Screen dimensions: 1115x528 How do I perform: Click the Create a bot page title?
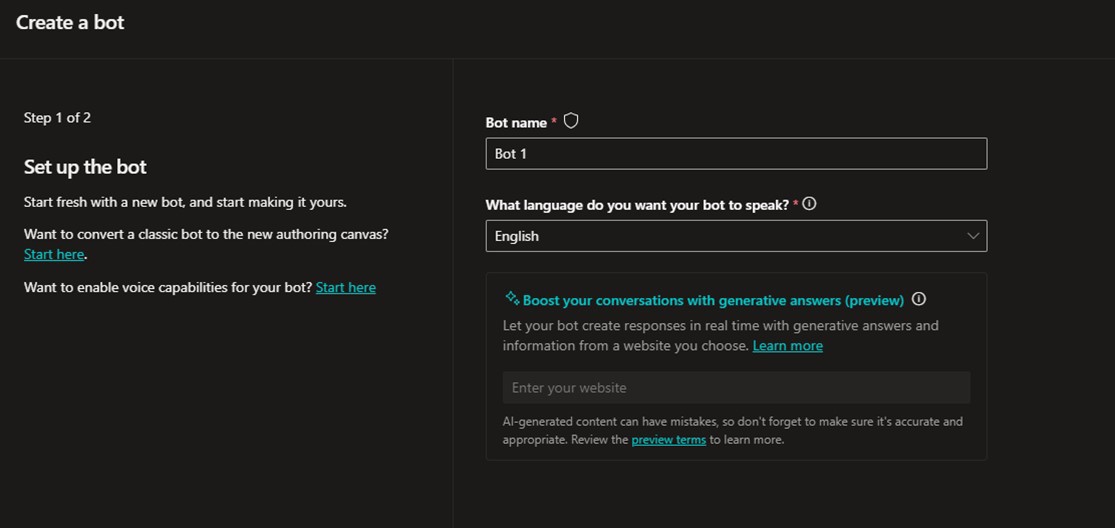pyautogui.click(x=70, y=22)
